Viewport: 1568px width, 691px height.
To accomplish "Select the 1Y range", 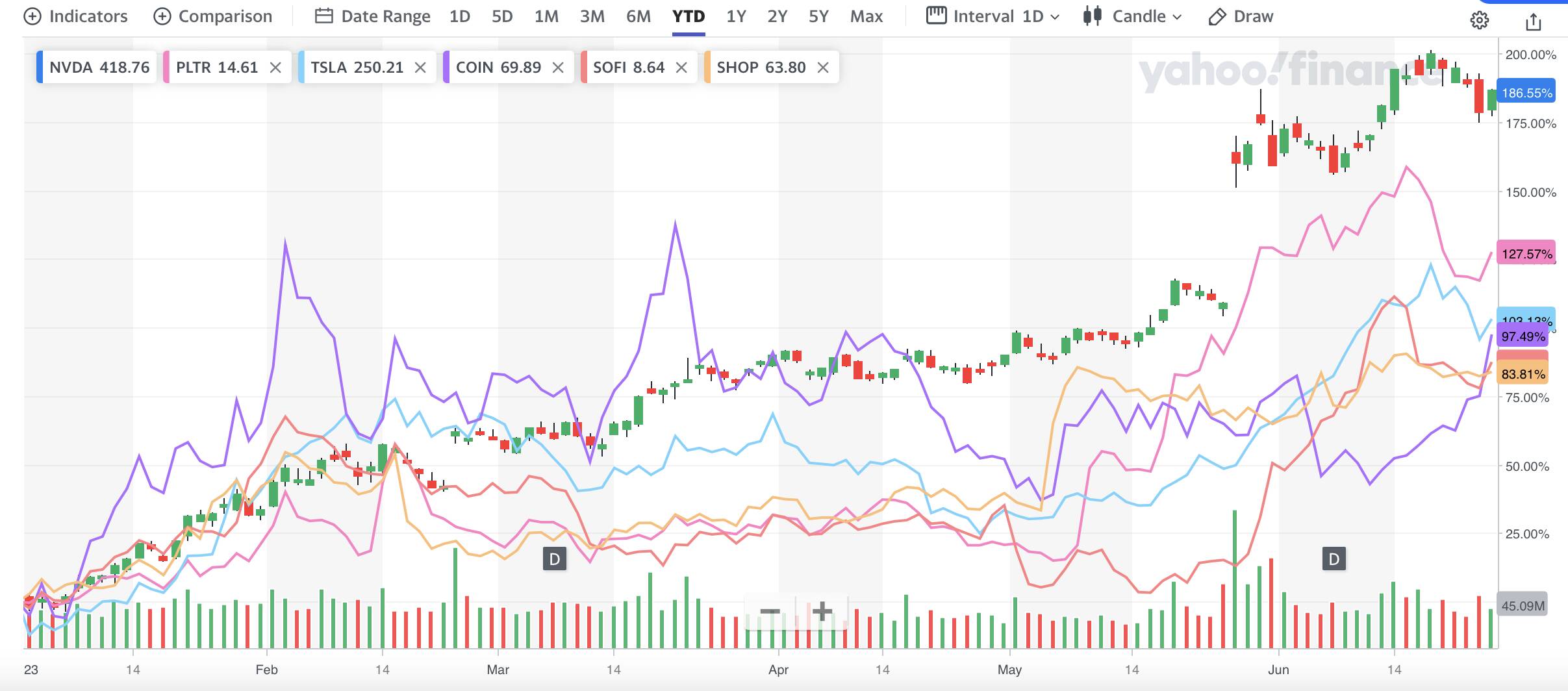I will 736,16.
